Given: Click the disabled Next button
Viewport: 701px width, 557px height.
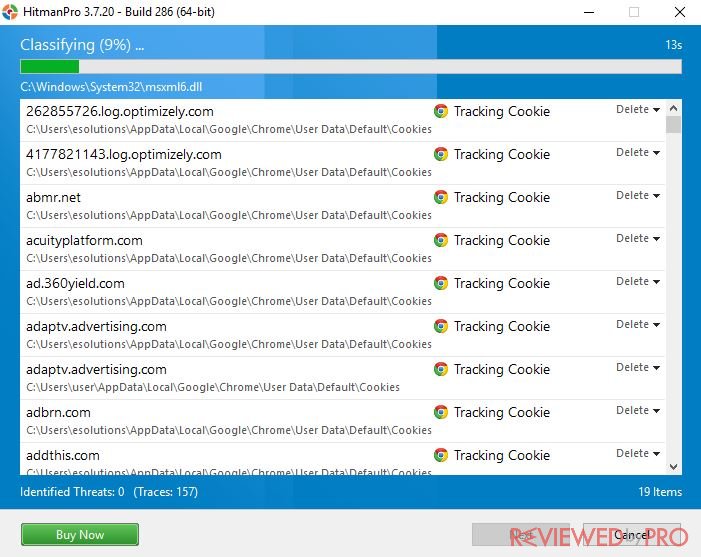Looking at the screenshot, I should (x=521, y=534).
